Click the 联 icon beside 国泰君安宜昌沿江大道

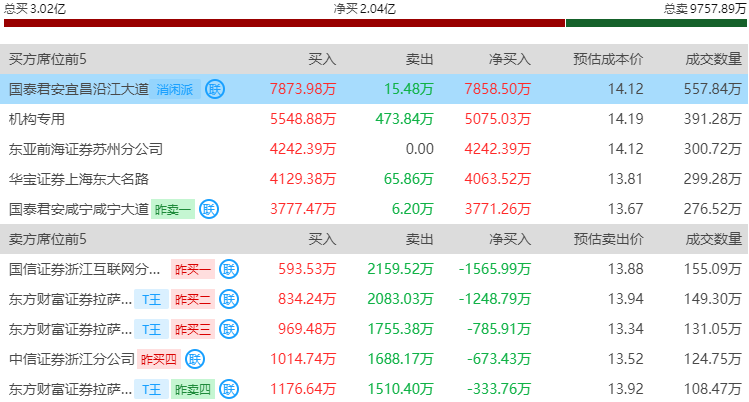[x=215, y=89]
